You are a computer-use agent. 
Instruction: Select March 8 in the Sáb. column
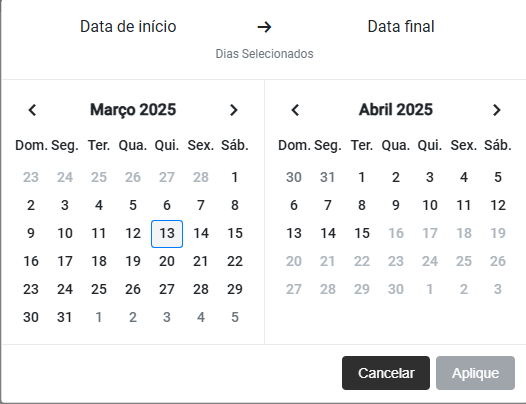[x=235, y=205]
